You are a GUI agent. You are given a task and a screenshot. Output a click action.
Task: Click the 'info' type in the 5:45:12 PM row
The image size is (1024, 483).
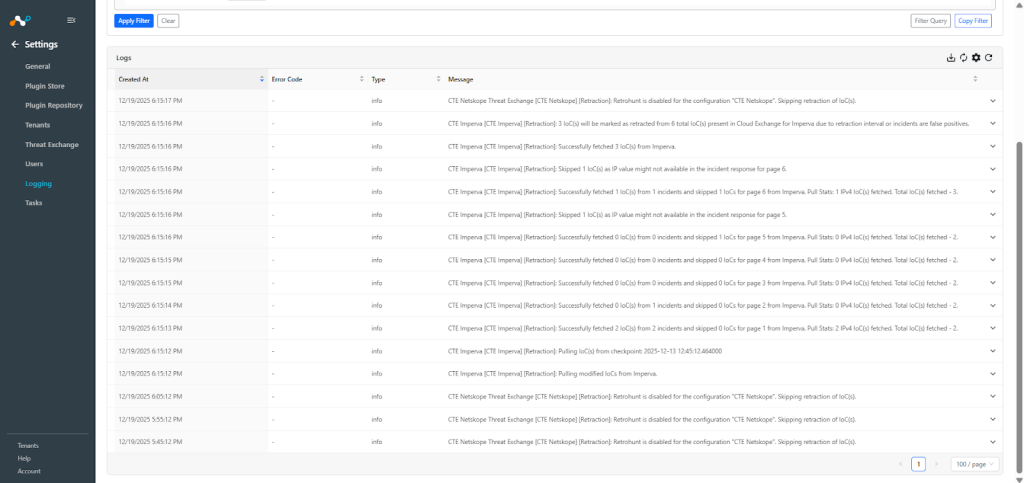point(377,442)
